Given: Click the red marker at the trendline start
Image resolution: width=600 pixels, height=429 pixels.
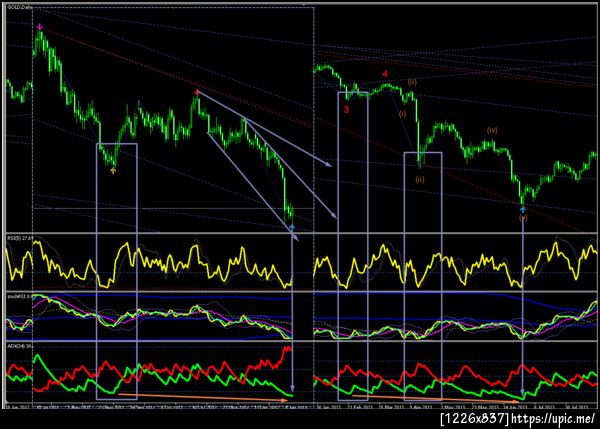Looking at the screenshot, I should pos(197,92).
